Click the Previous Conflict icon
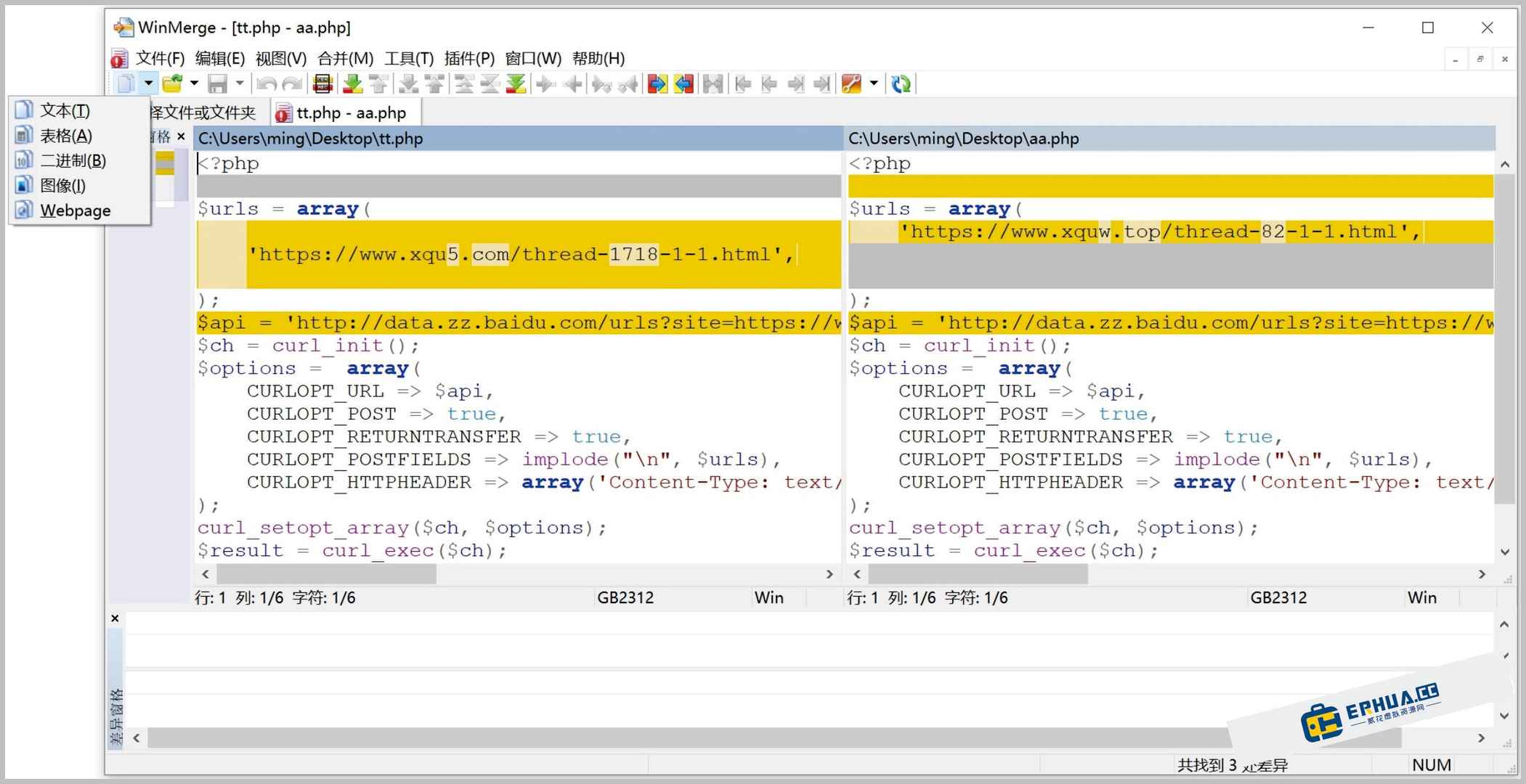This screenshot has height=784, width=1526. (x=434, y=84)
